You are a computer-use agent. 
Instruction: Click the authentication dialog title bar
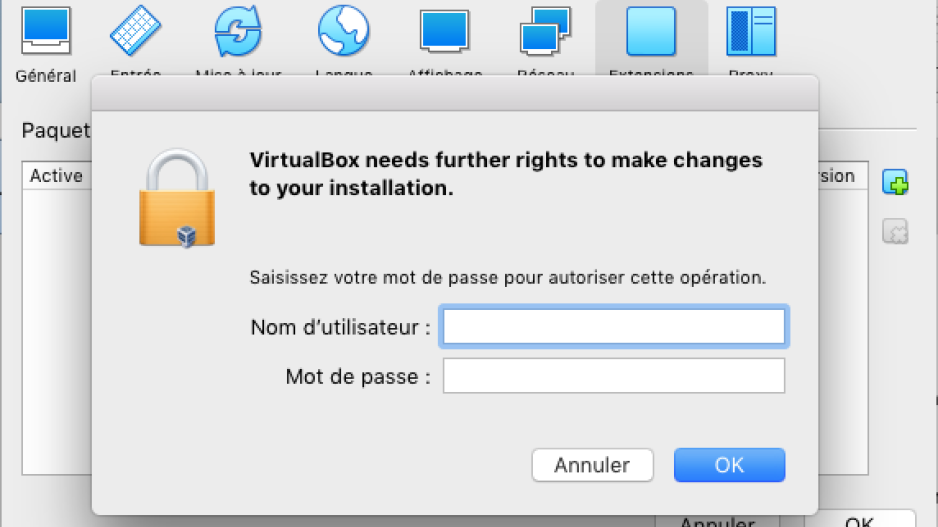click(x=455, y=93)
